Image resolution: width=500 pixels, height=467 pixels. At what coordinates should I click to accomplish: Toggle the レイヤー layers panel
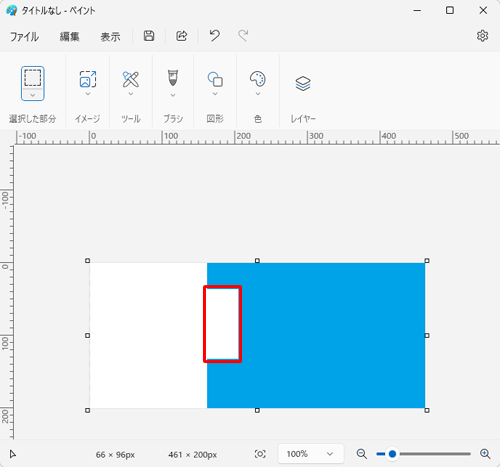(x=303, y=83)
